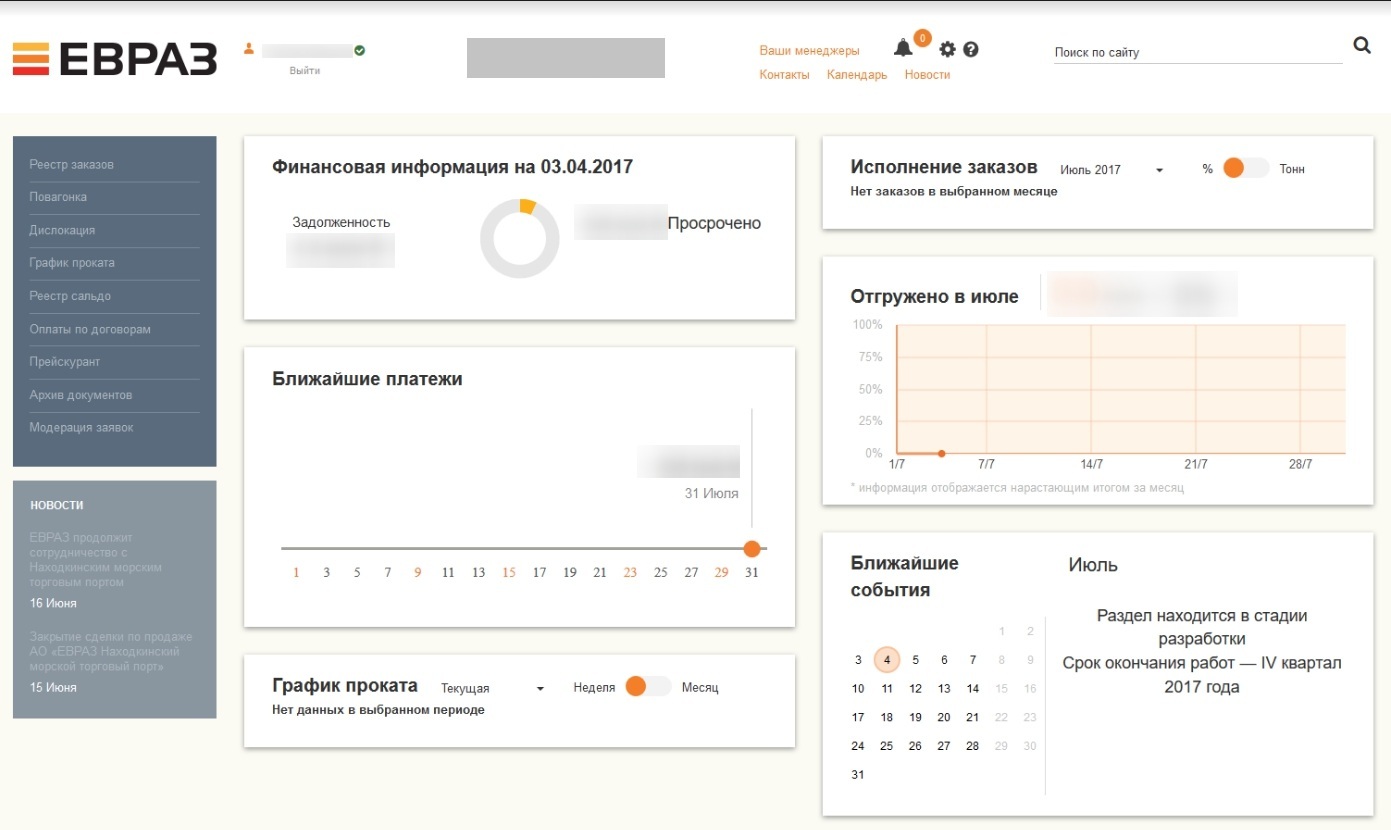
Task: Click the Задолженность label
Action: pos(341,223)
